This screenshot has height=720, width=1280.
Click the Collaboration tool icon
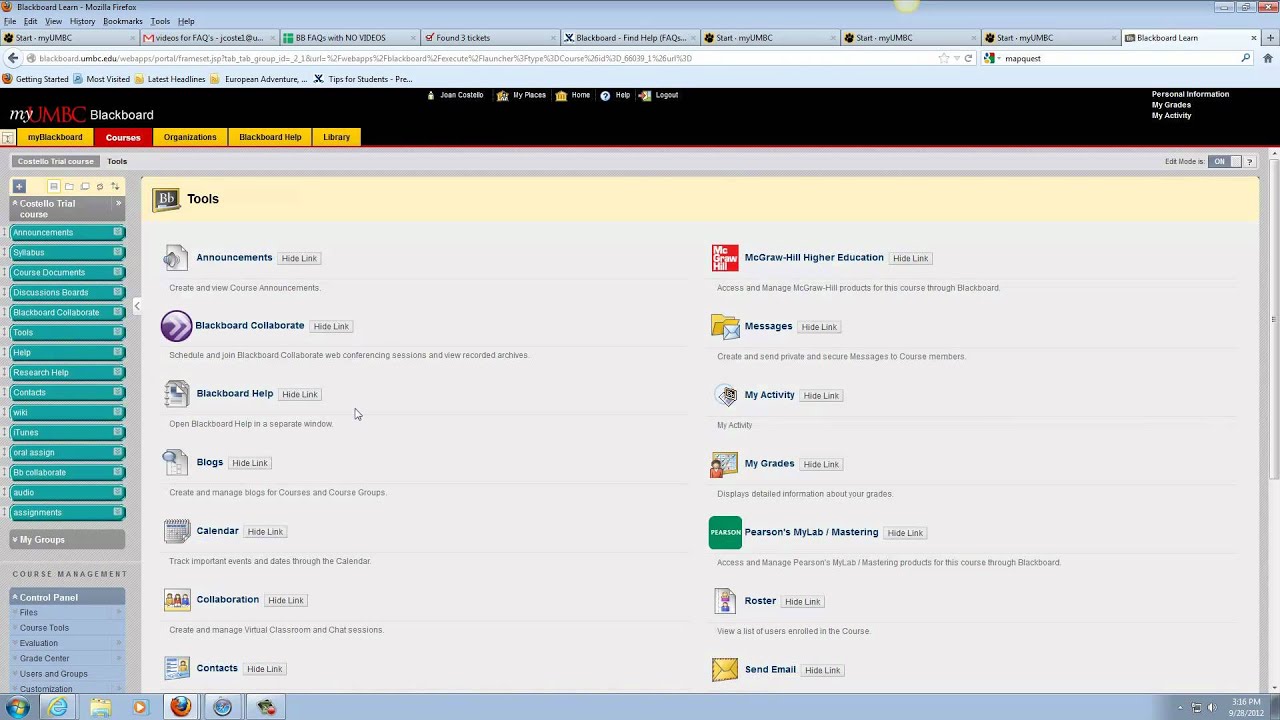pyautogui.click(x=176, y=600)
